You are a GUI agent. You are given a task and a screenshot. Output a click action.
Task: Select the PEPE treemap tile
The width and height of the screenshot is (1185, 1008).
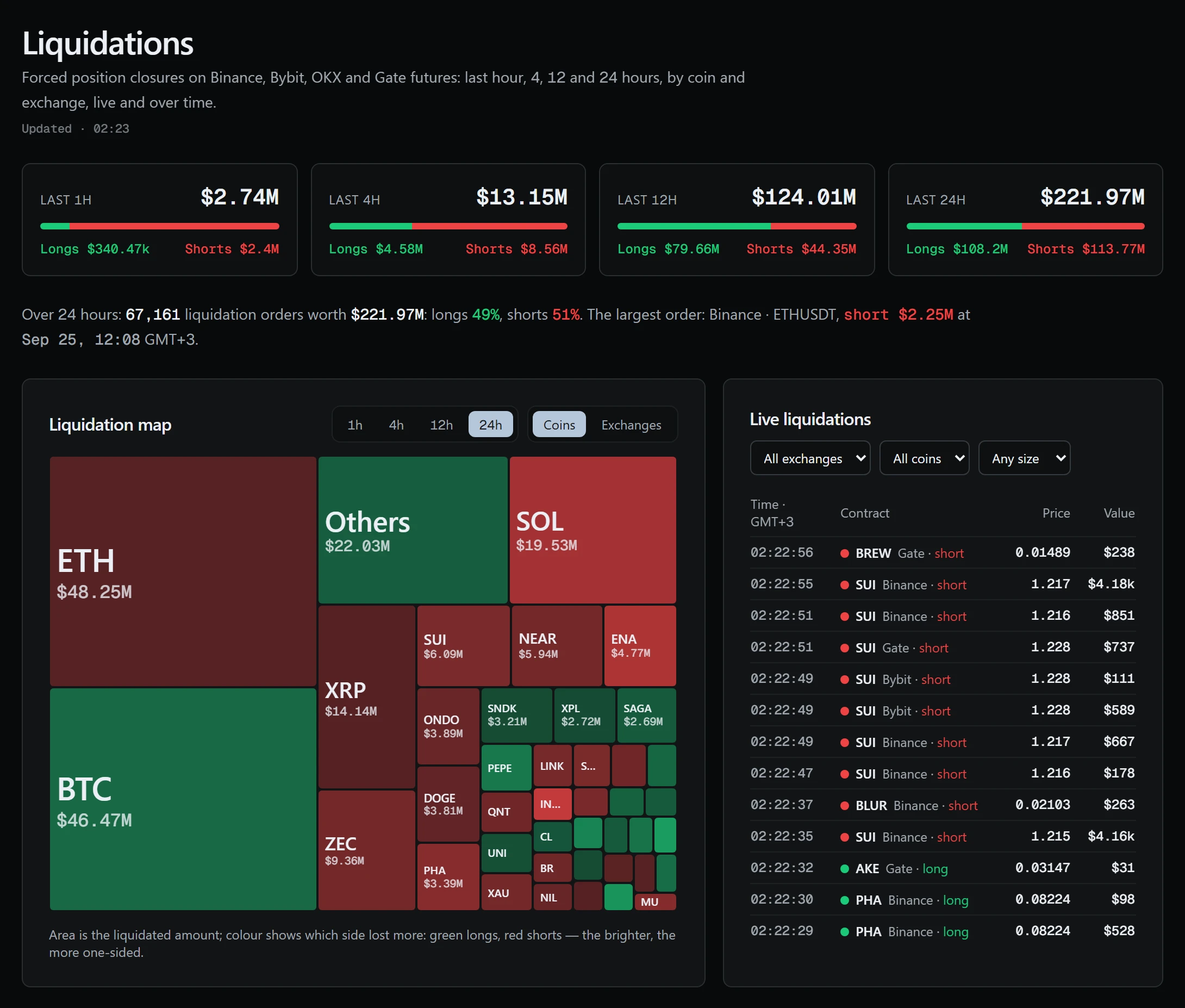[x=506, y=768]
